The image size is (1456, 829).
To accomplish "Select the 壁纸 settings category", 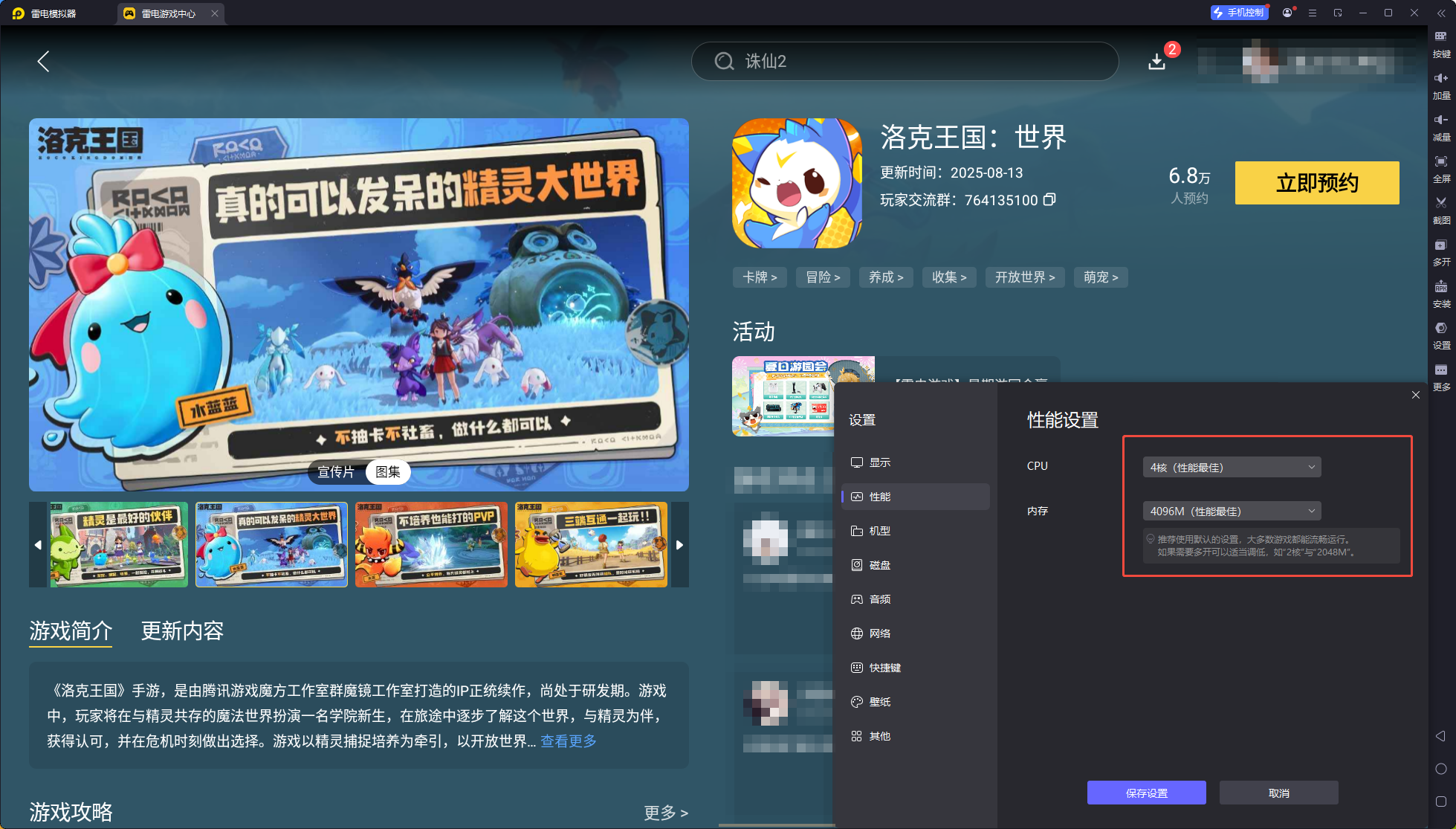I will (915, 702).
